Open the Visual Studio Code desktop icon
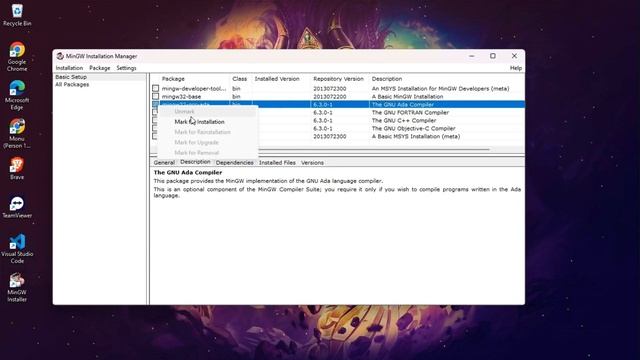 pos(17,248)
